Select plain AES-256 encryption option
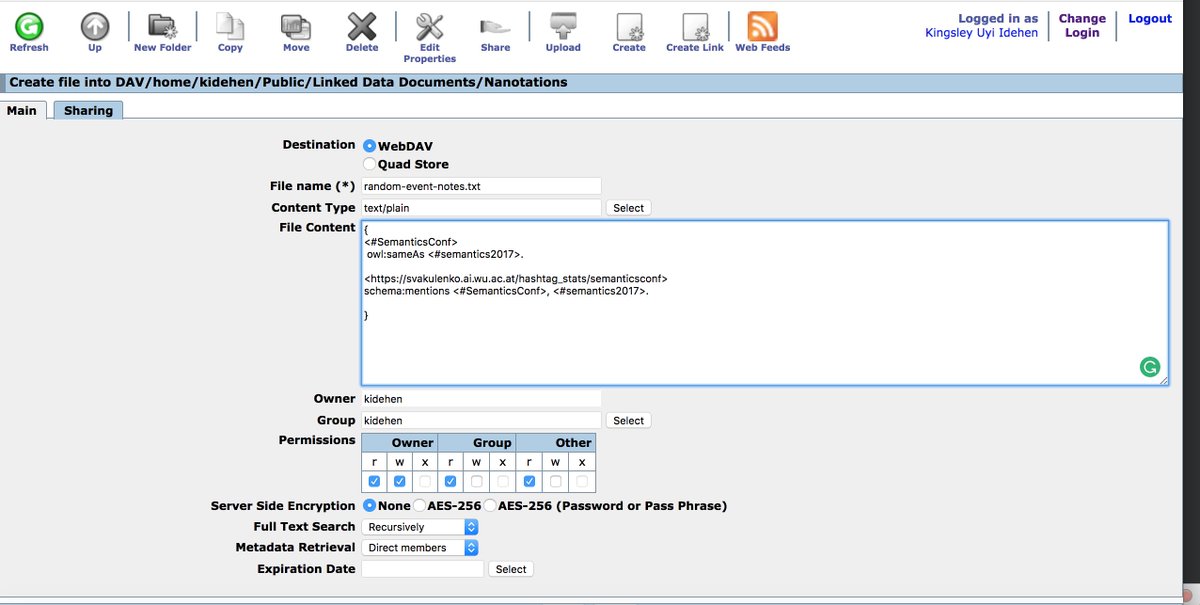 click(x=420, y=506)
